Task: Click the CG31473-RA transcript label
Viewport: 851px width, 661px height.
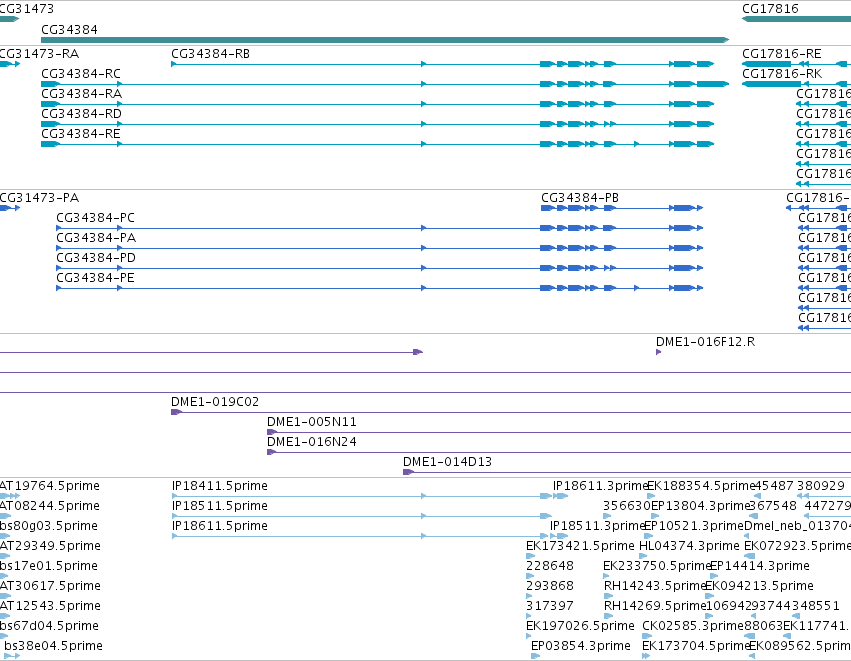Action: tap(40, 54)
